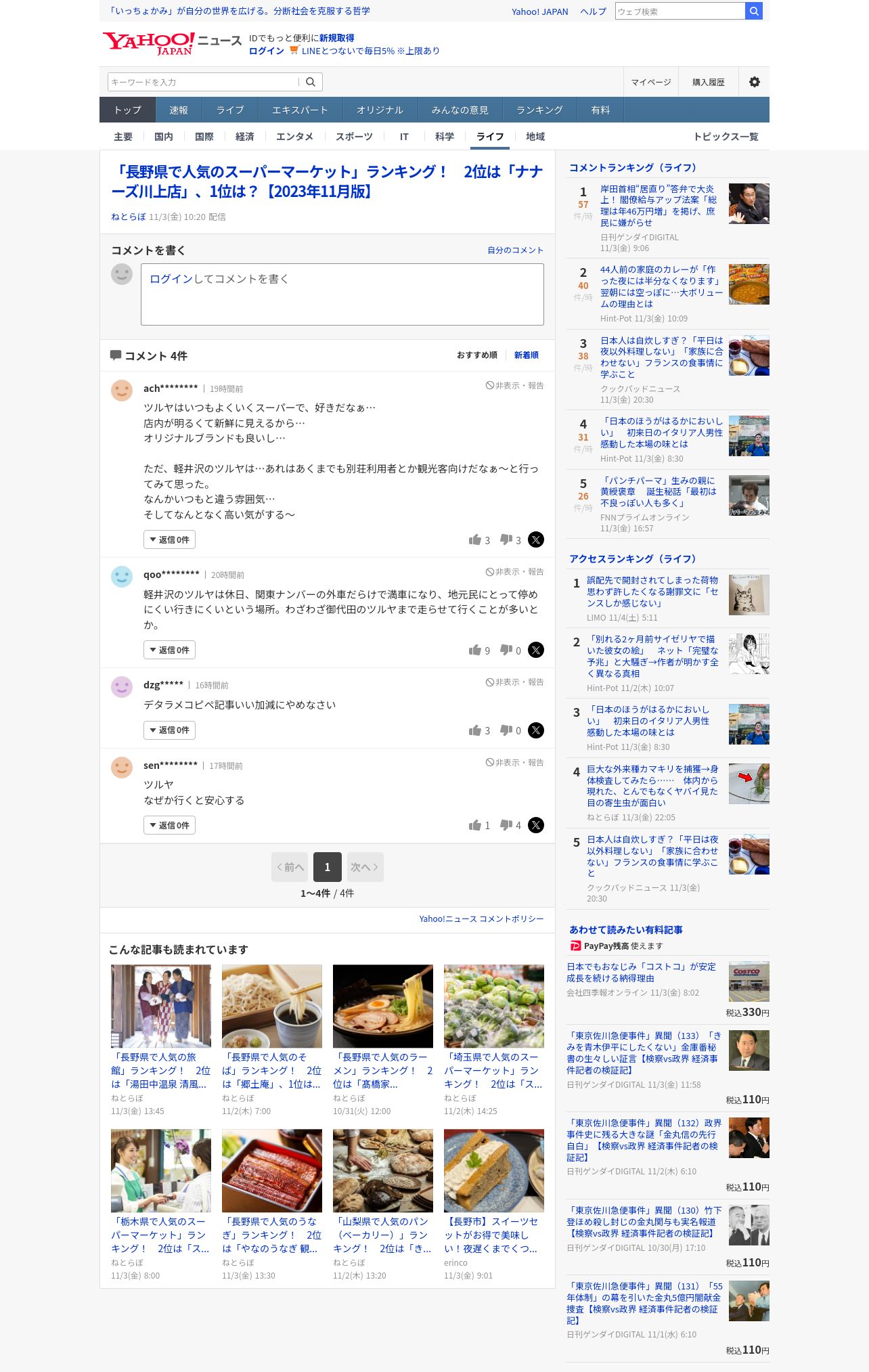Click the マイページ button
The width and height of the screenshot is (869, 1372).
(651, 82)
